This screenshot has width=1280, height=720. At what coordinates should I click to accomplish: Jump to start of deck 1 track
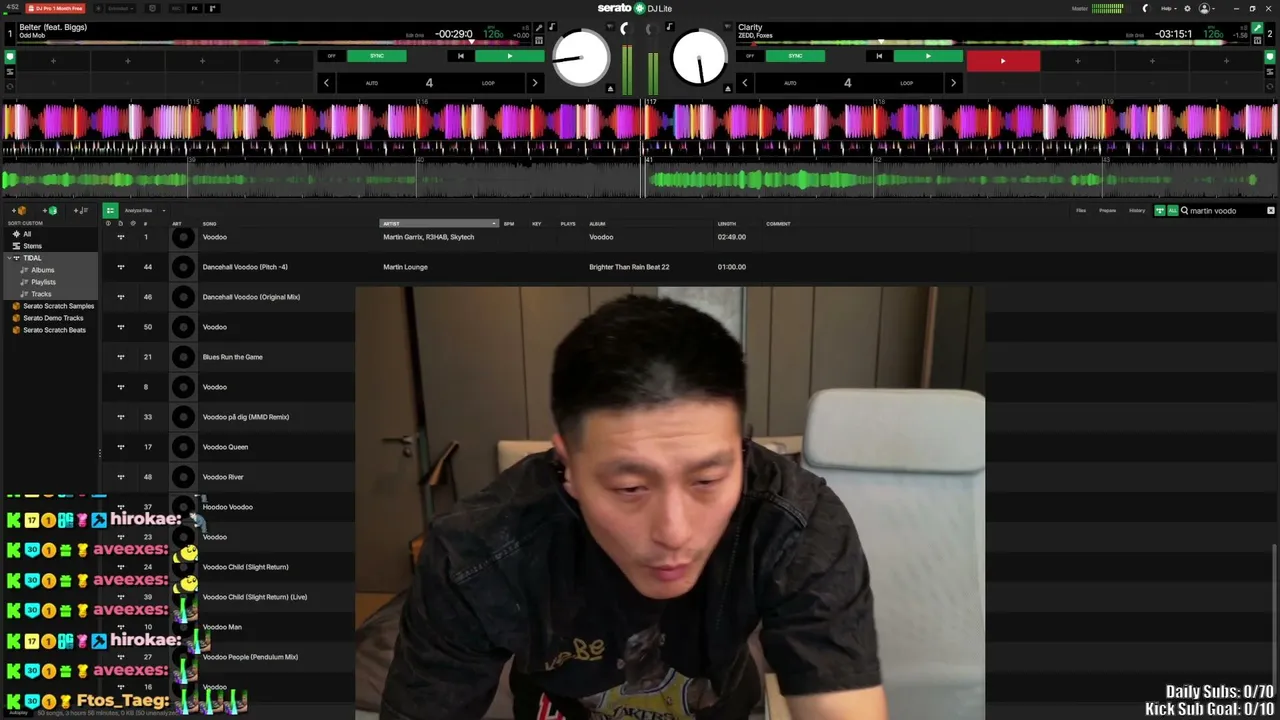pyautogui.click(x=460, y=56)
